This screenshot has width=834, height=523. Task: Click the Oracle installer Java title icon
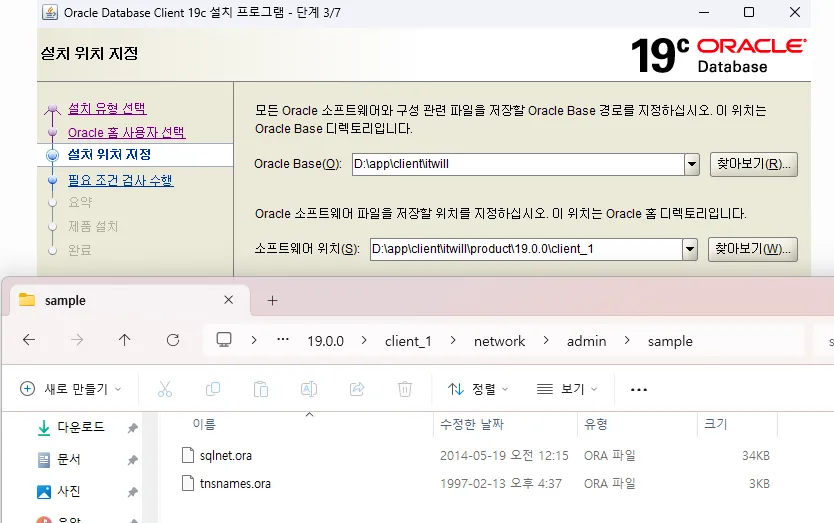(x=50, y=12)
